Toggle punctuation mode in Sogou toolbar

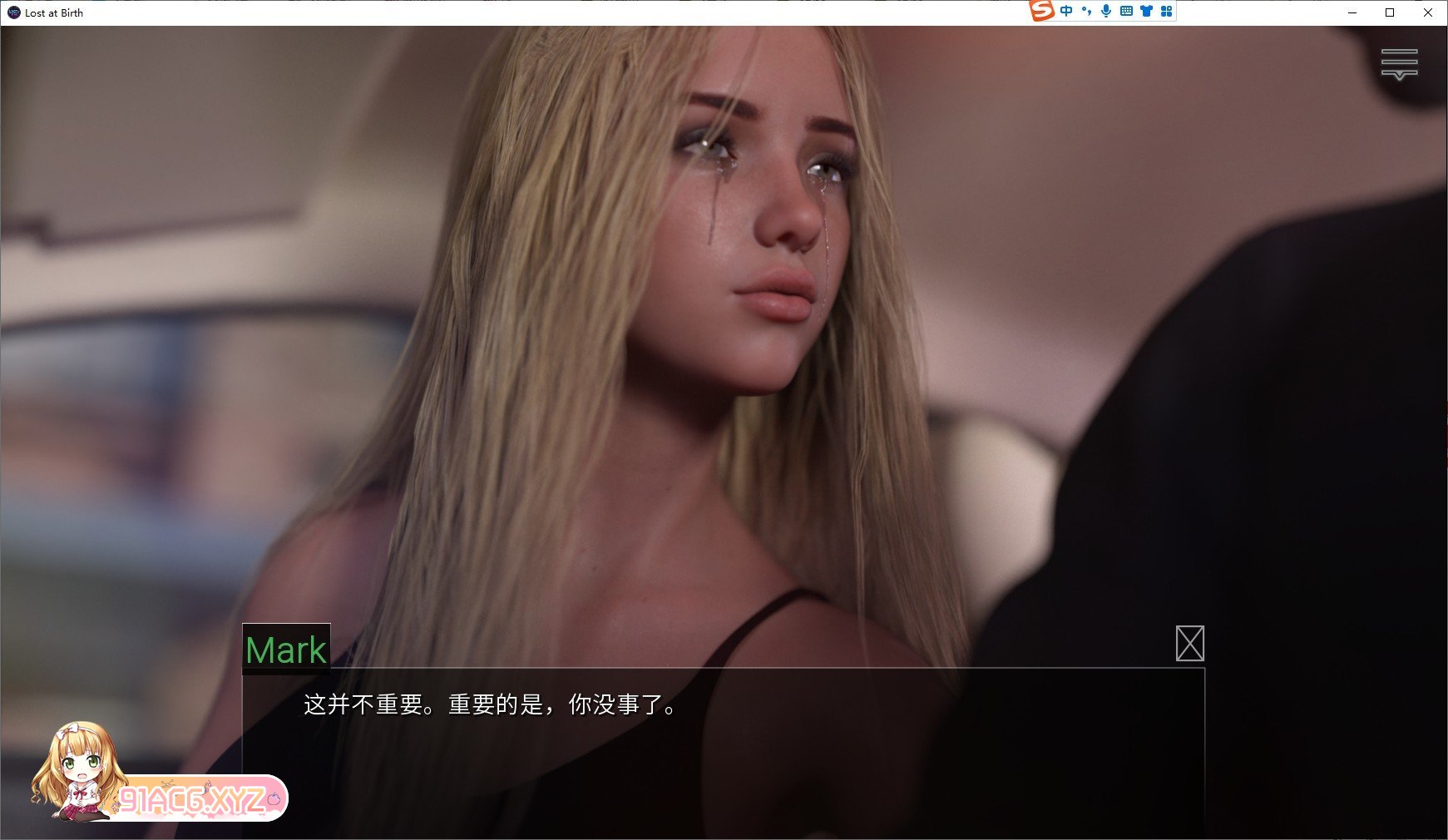pyautogui.click(x=1086, y=11)
